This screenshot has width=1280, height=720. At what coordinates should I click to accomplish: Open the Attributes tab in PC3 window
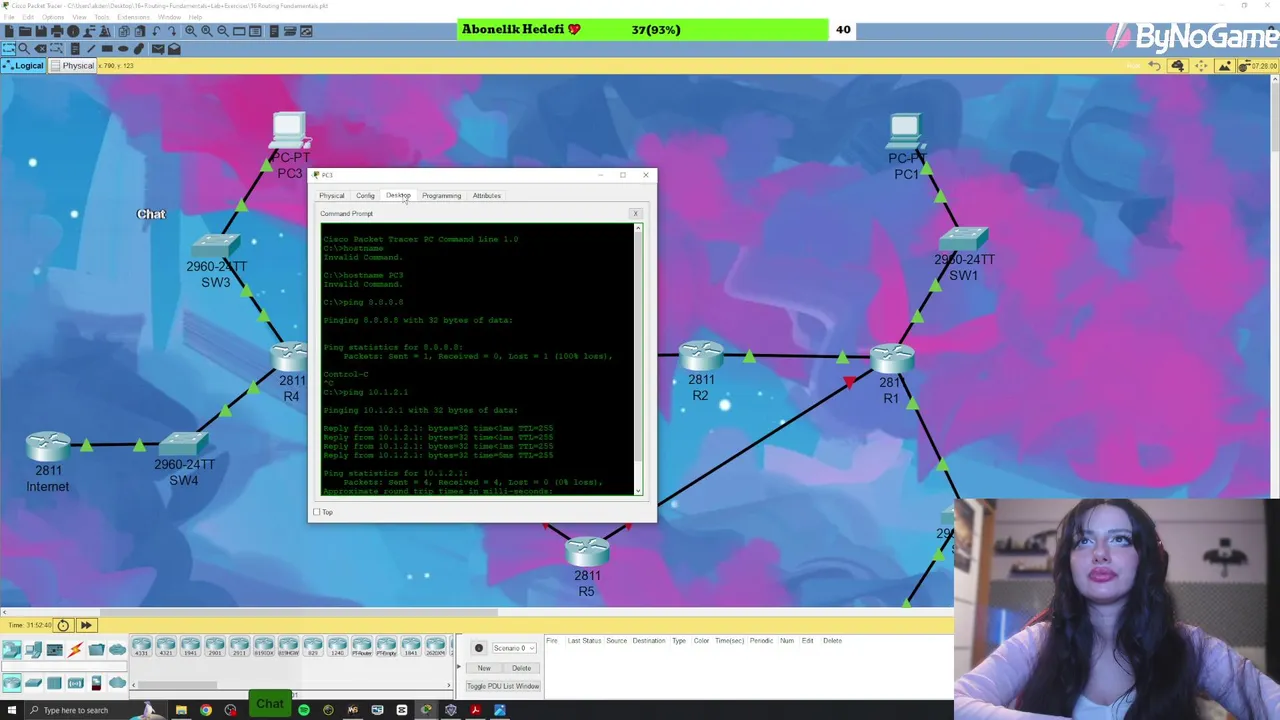click(x=486, y=195)
